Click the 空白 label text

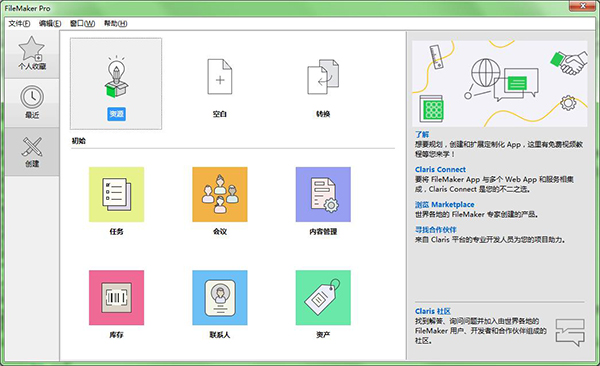220,114
